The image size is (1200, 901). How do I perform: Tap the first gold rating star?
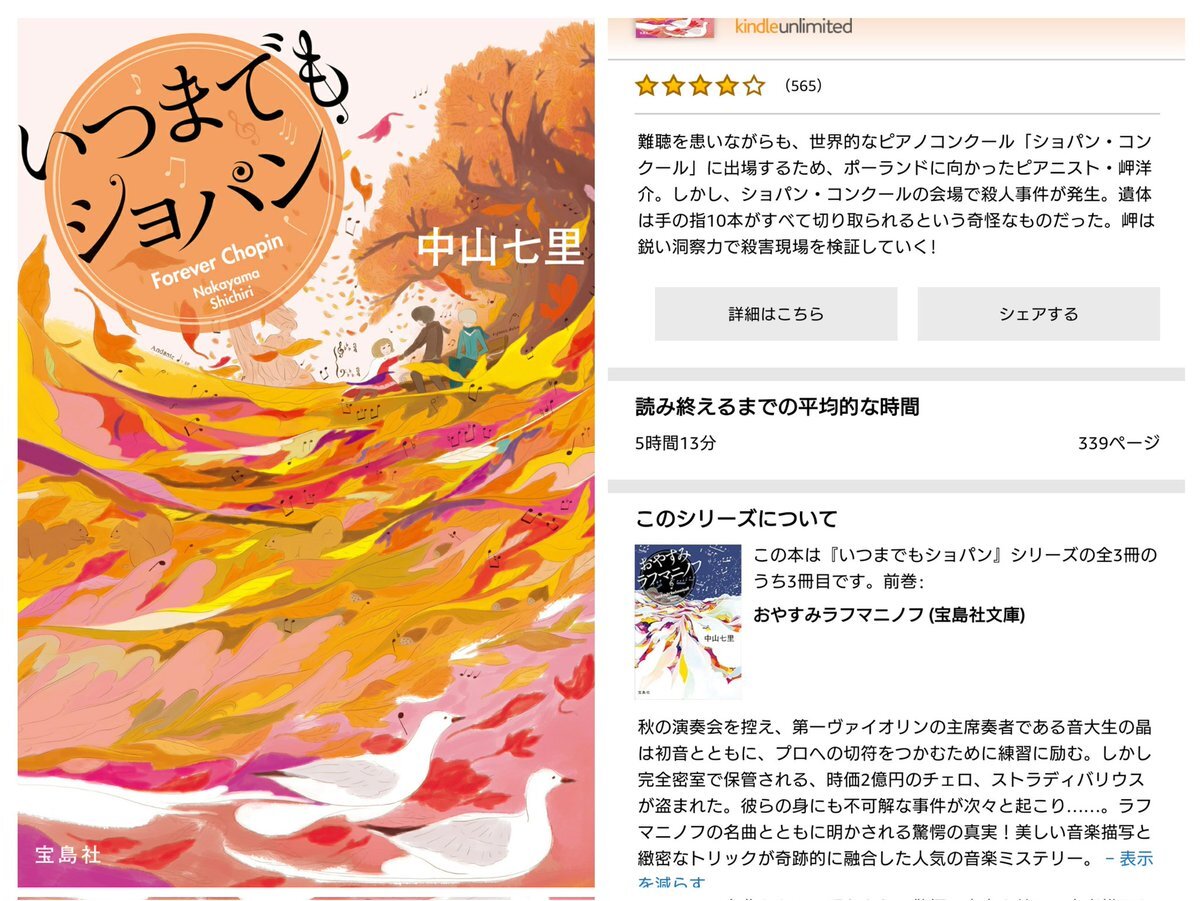(x=646, y=86)
